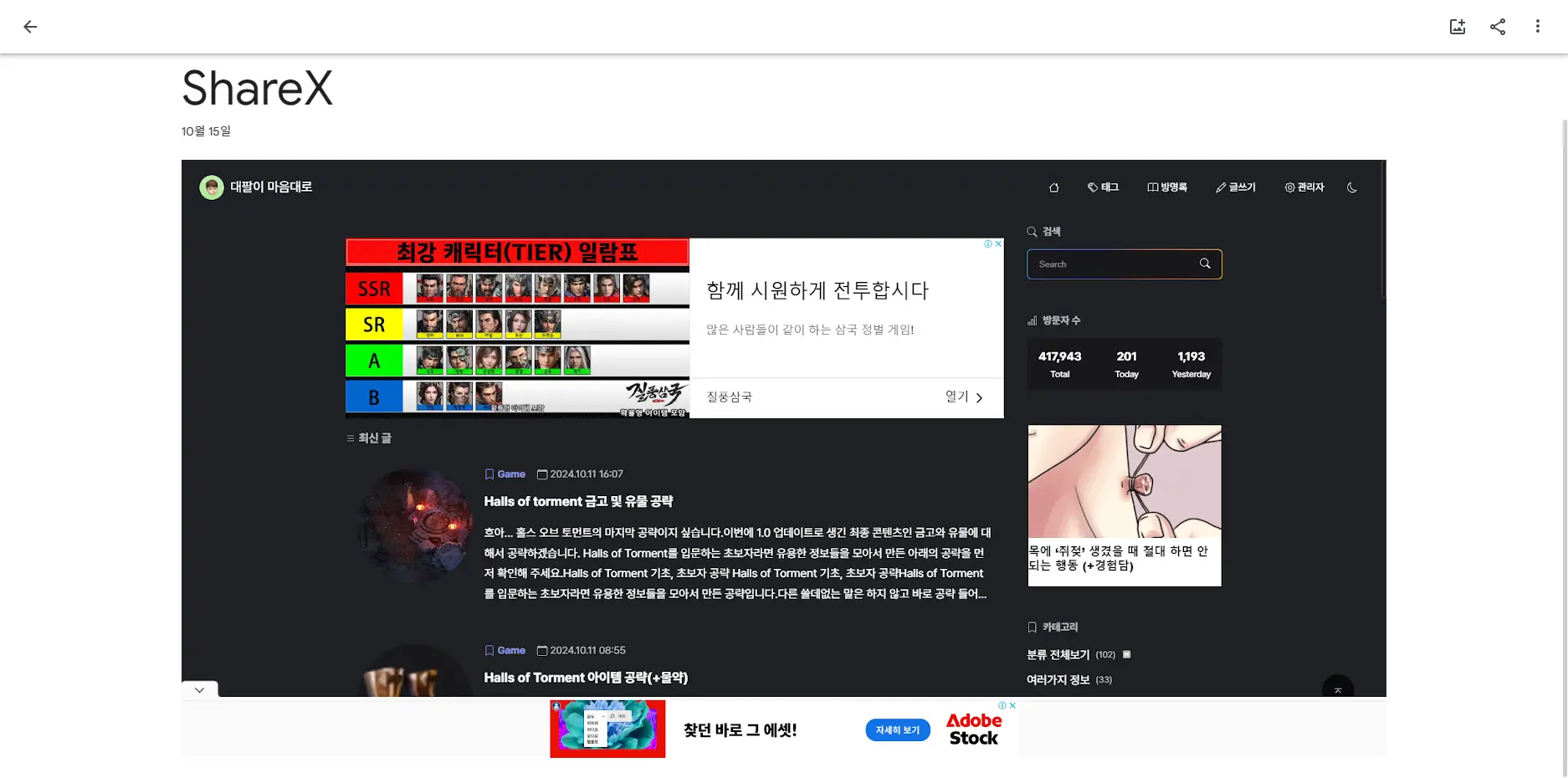Screen dimensions: 1568x778
Task: Click the add-to-album icon in the toolbar
Action: click(1457, 26)
